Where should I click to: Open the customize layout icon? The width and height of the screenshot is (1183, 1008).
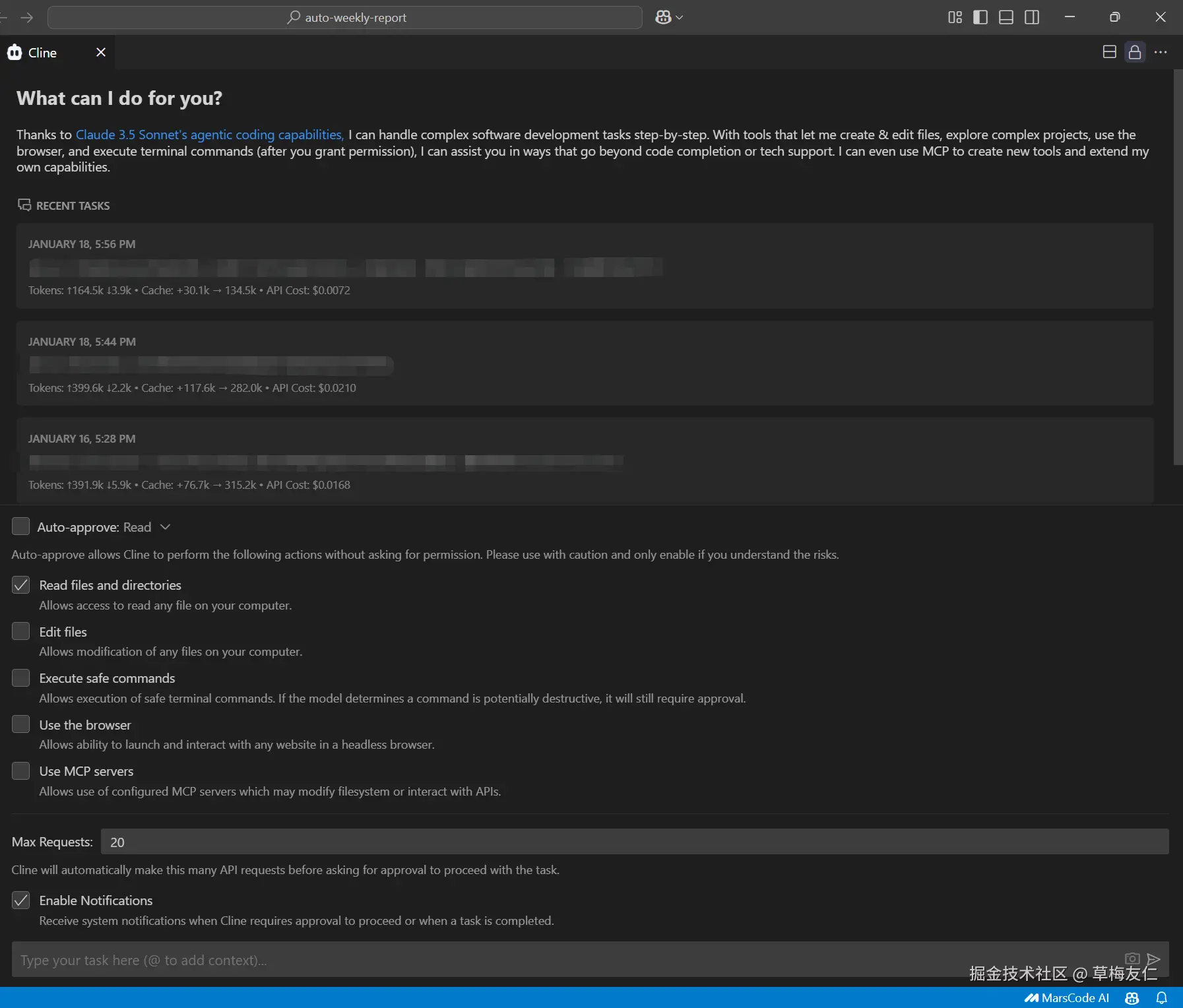955,18
